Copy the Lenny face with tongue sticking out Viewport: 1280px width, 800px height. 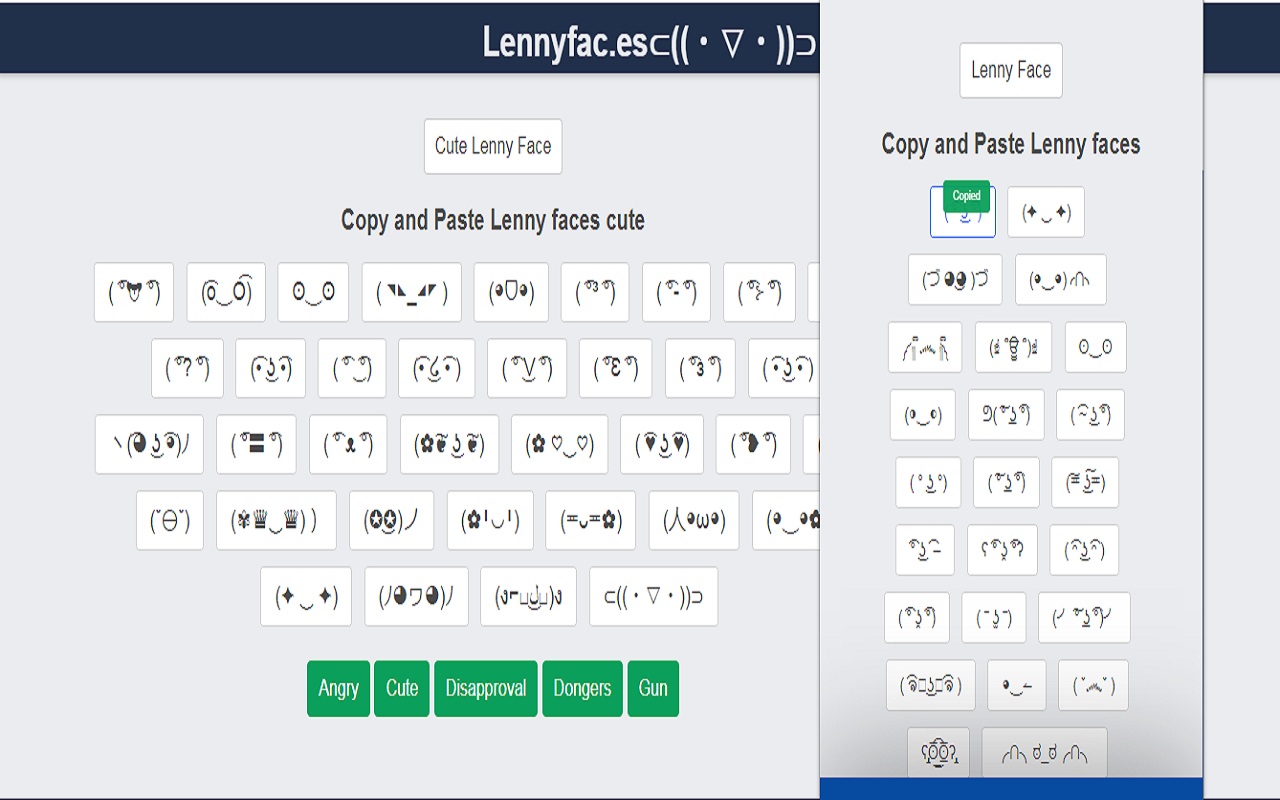pos(134,292)
